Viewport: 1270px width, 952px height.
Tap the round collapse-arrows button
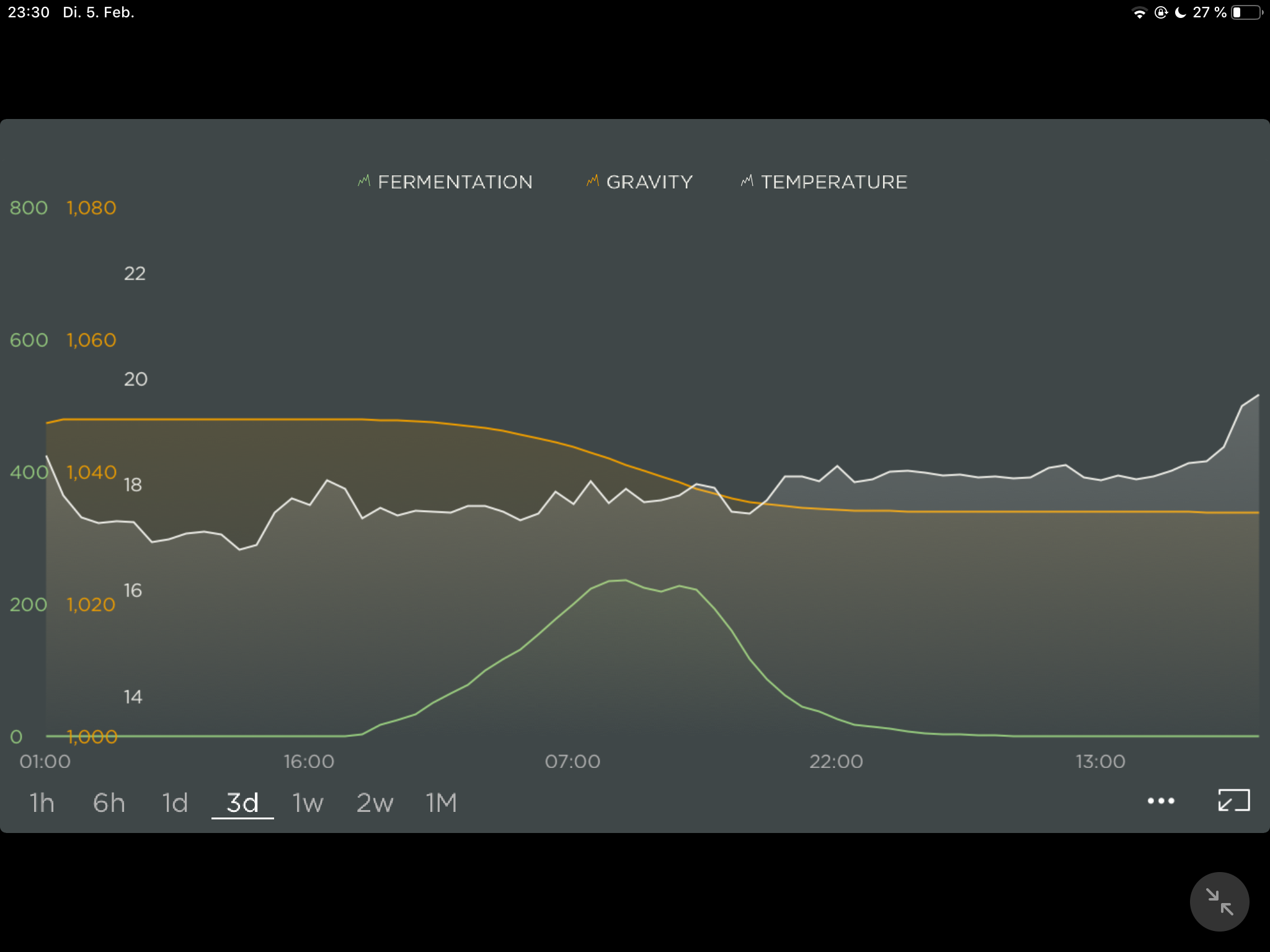click(1219, 901)
